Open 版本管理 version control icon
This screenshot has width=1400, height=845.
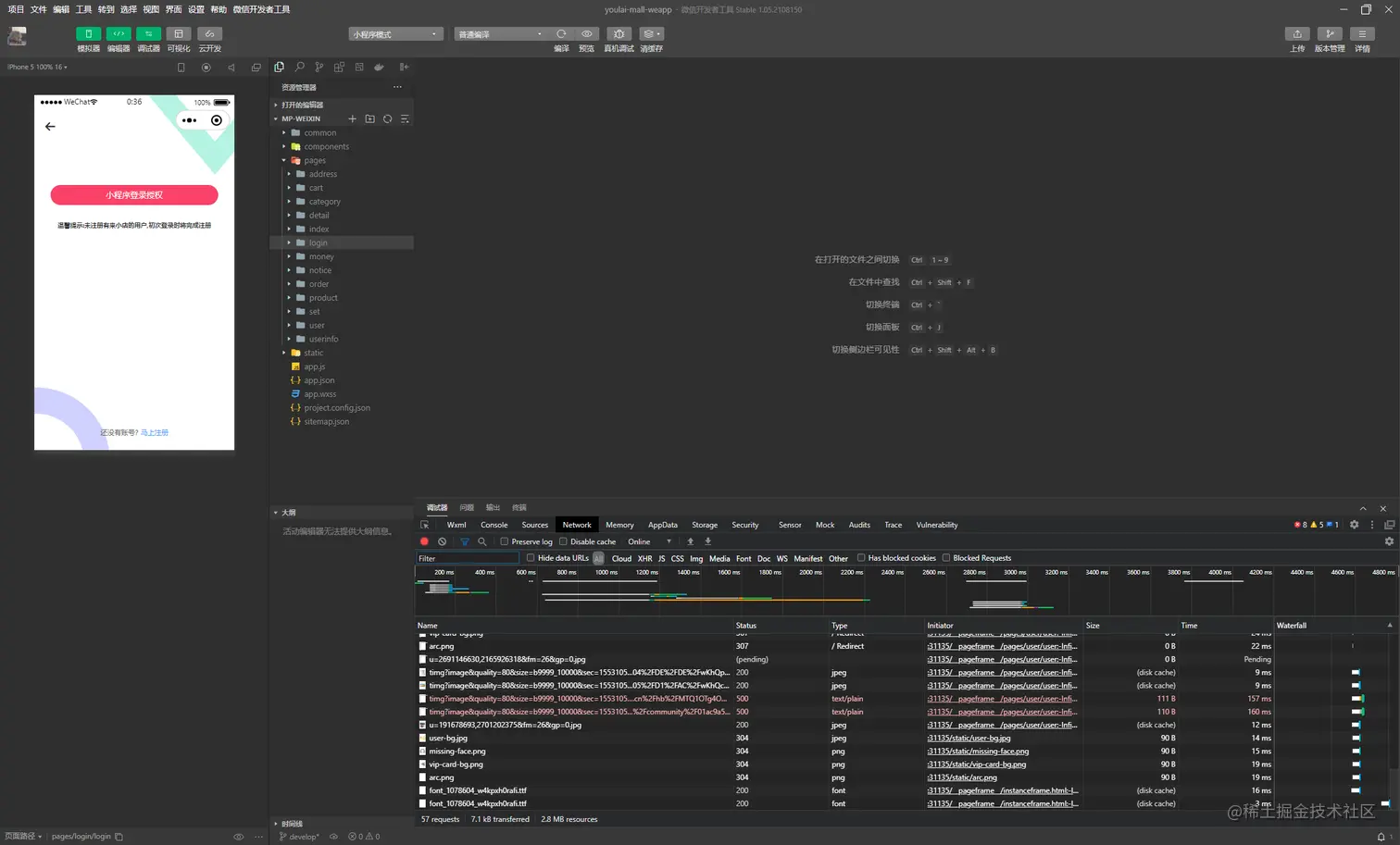coord(1330,34)
